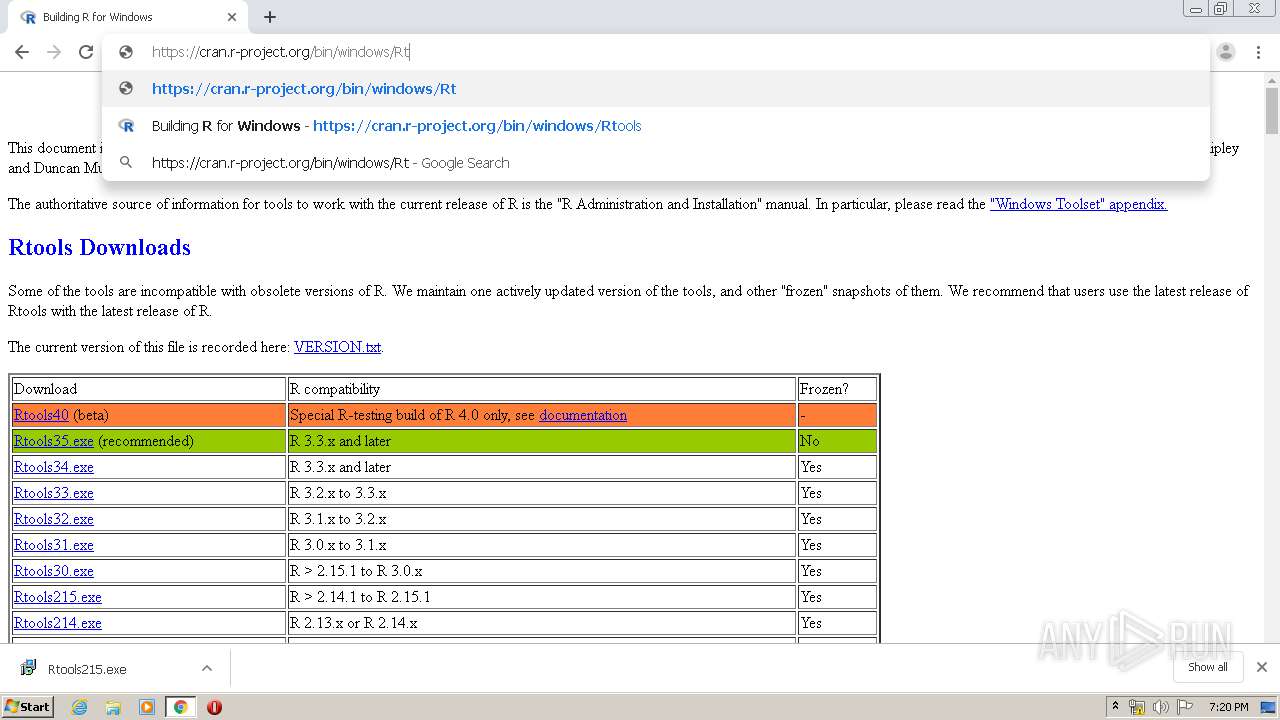This screenshot has width=1280, height=720.
Task: Show all downloads
Action: (1208, 667)
